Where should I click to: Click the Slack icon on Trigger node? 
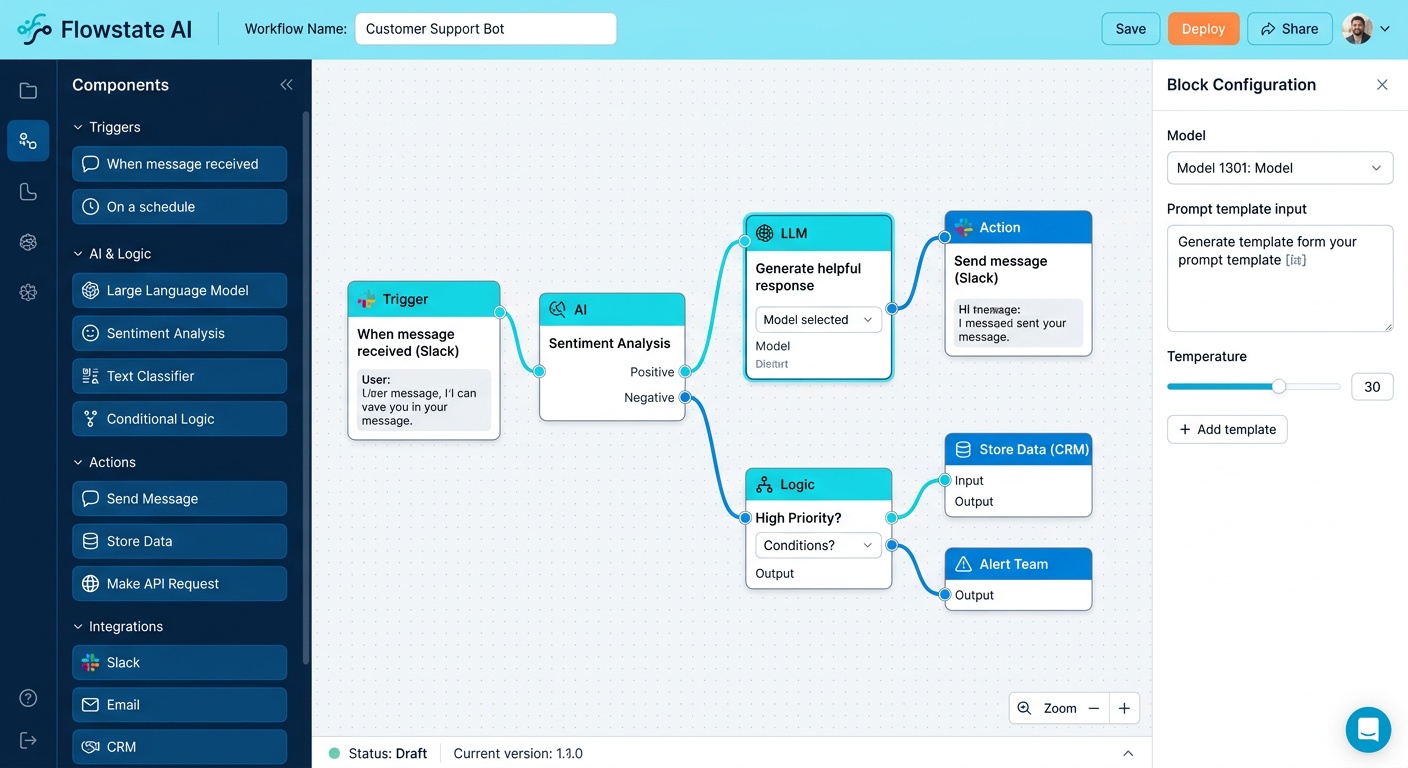tap(367, 299)
